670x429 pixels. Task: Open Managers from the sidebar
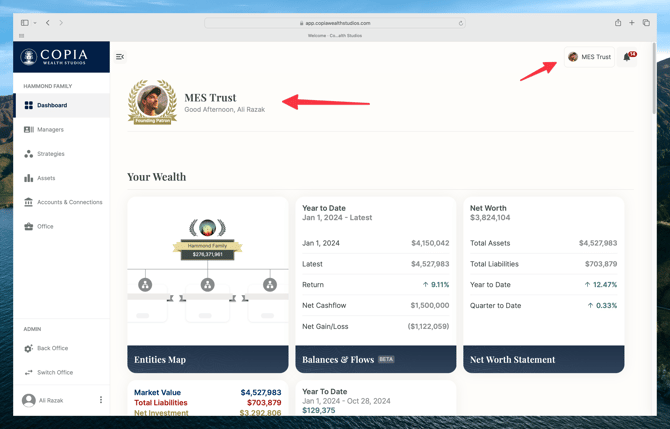point(50,129)
